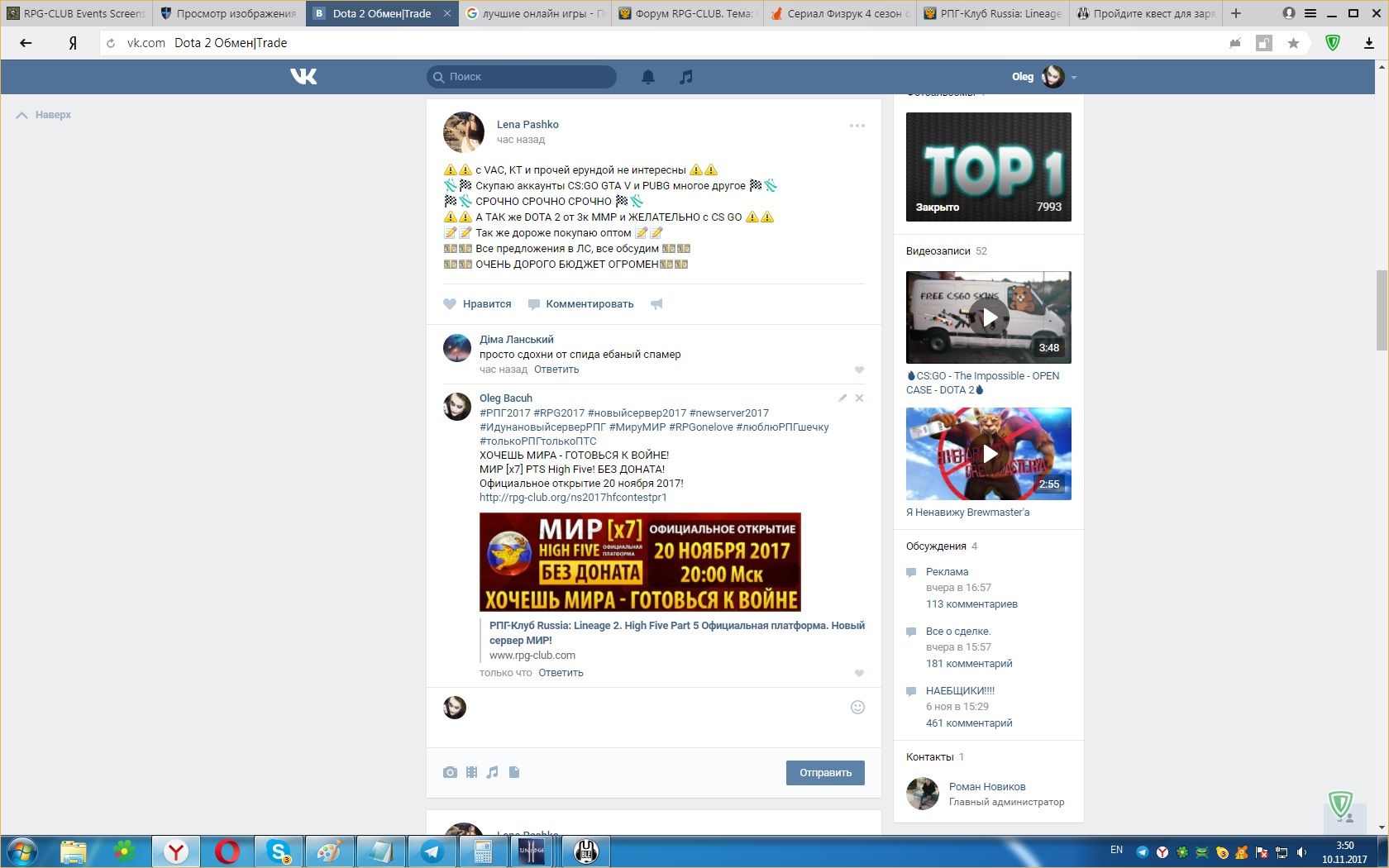Switch to Сериал Физрук 4 сезон tab

pyautogui.click(x=840, y=13)
